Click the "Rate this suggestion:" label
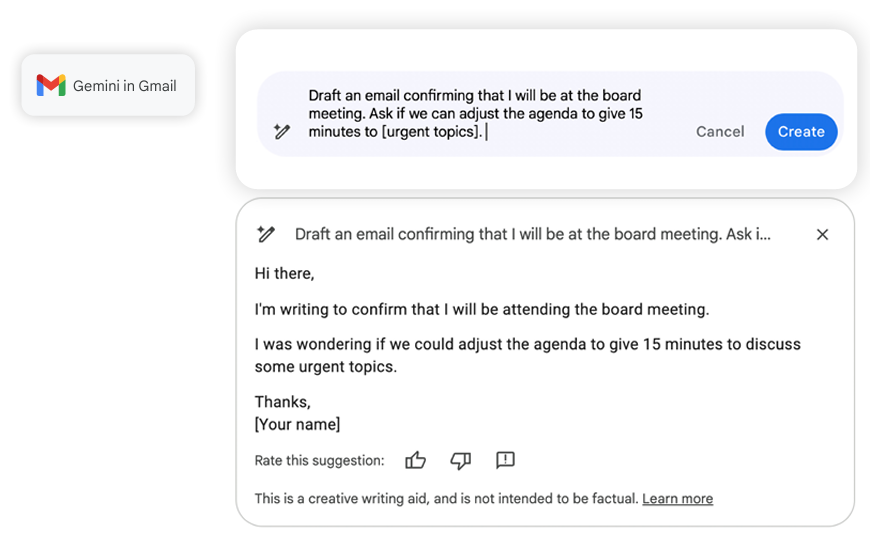This screenshot has width=870, height=548. [319, 461]
